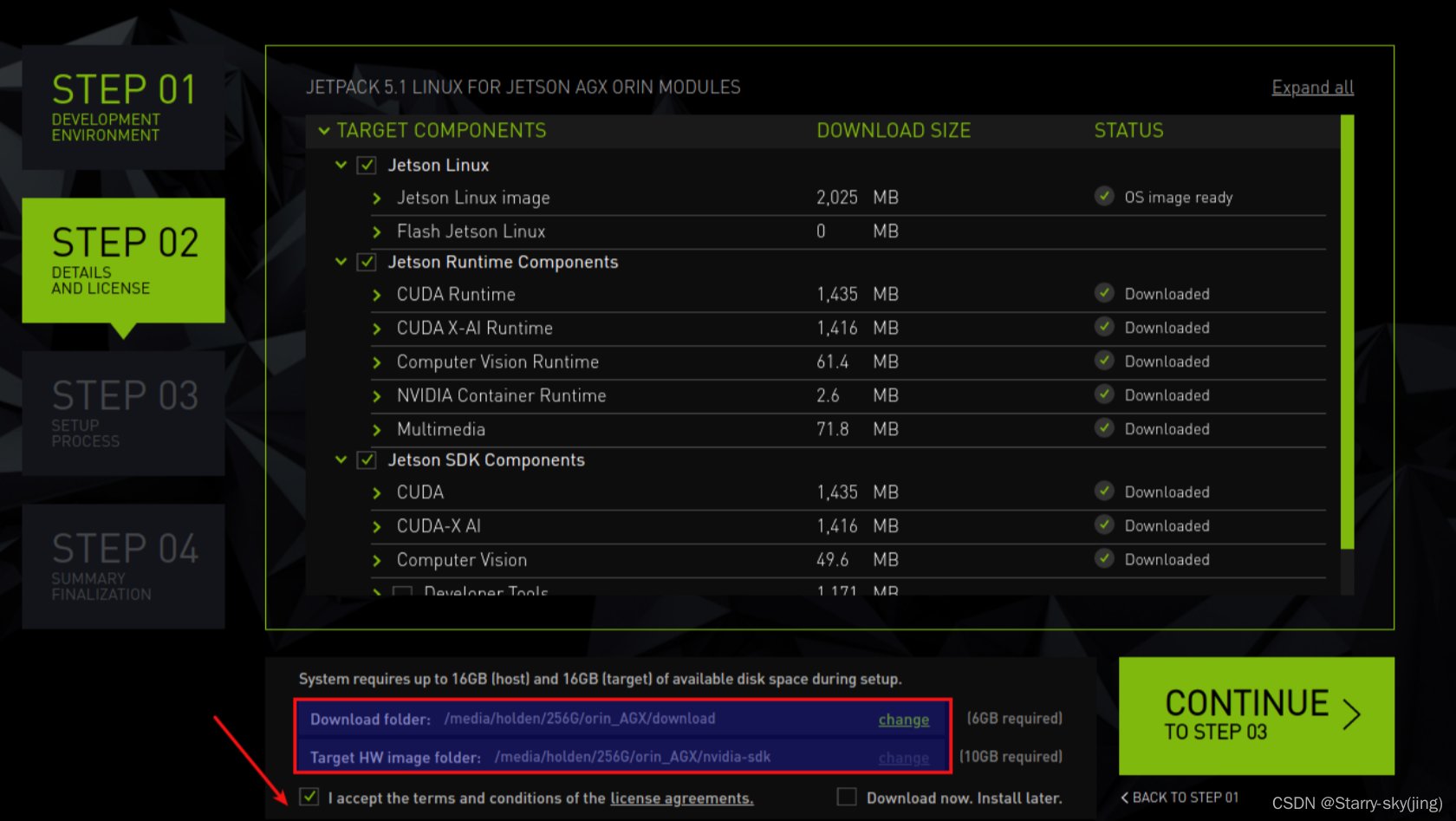Click the Downloaded check icon for the Computer Vision SDK row
The width and height of the screenshot is (1456, 821).
click(x=1104, y=558)
